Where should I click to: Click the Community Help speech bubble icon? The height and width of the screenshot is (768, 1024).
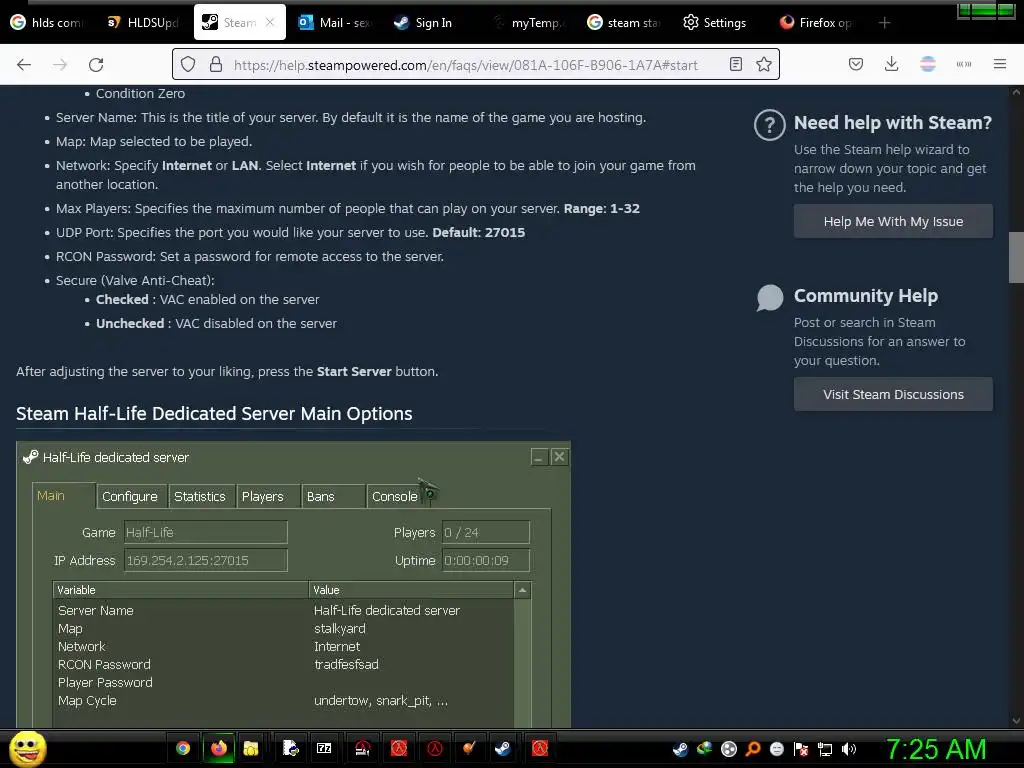coord(769,298)
